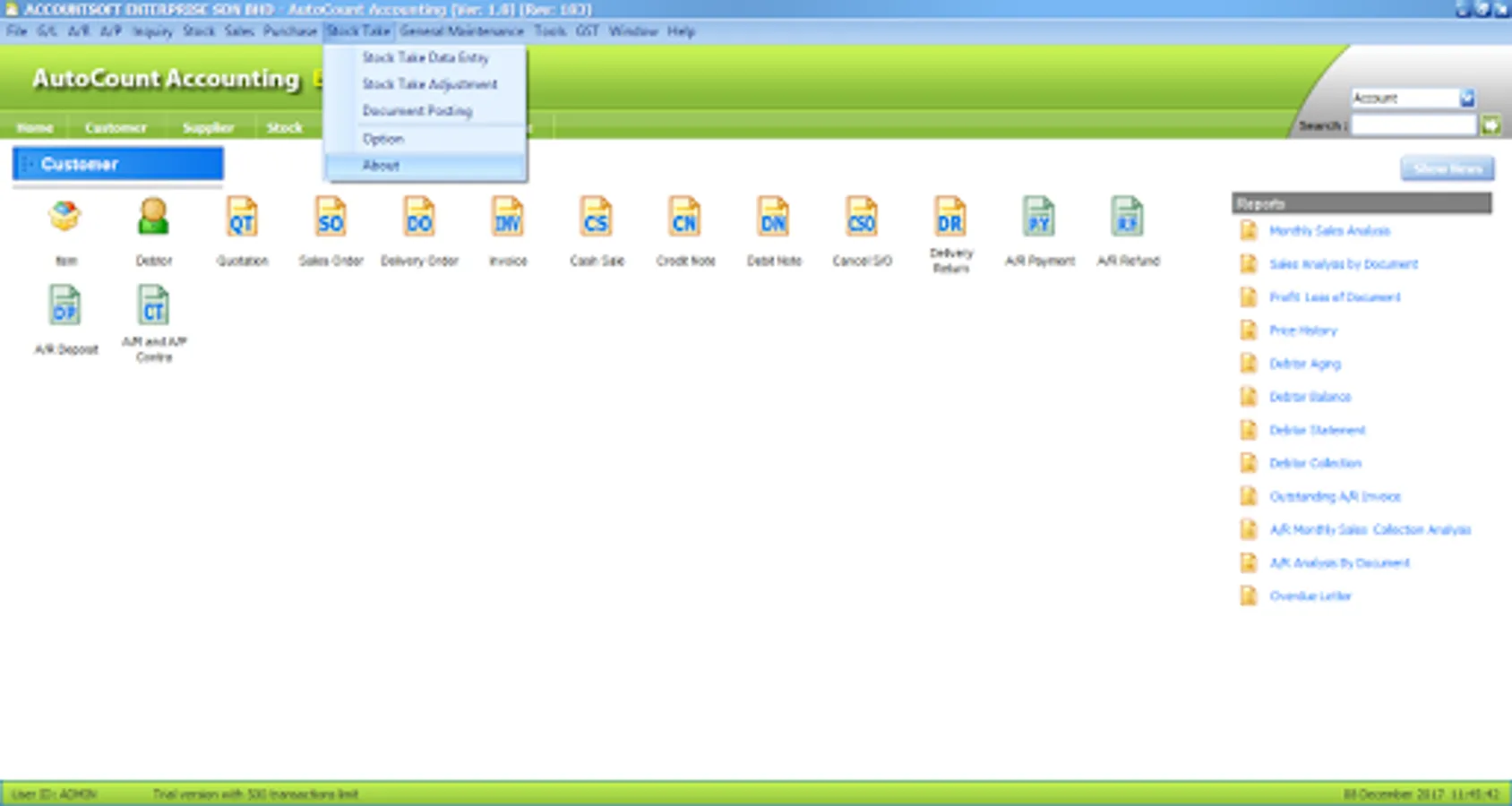1512x806 pixels.
Task: Open the GST menu
Action: click(588, 31)
